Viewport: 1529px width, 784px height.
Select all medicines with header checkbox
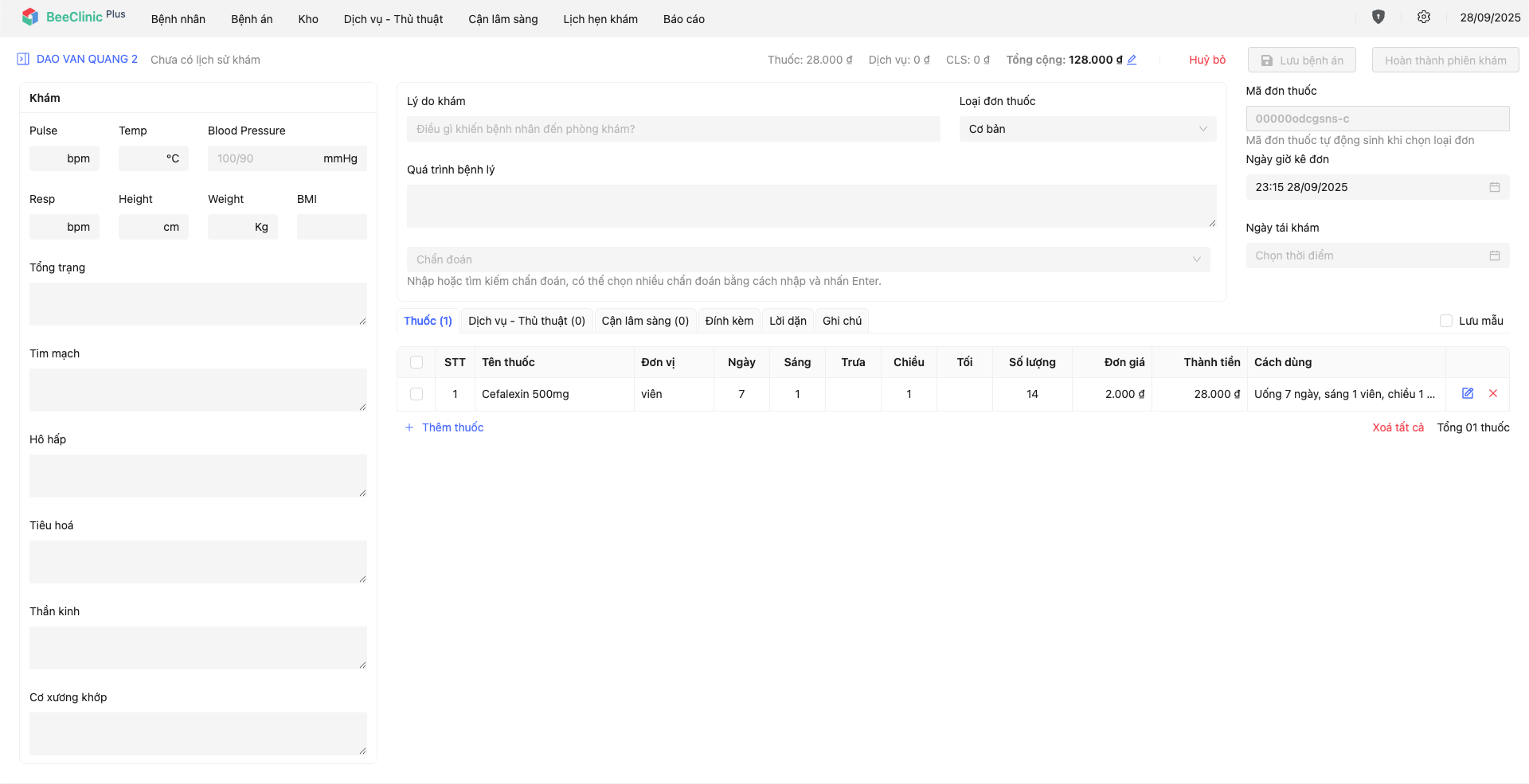(416, 363)
